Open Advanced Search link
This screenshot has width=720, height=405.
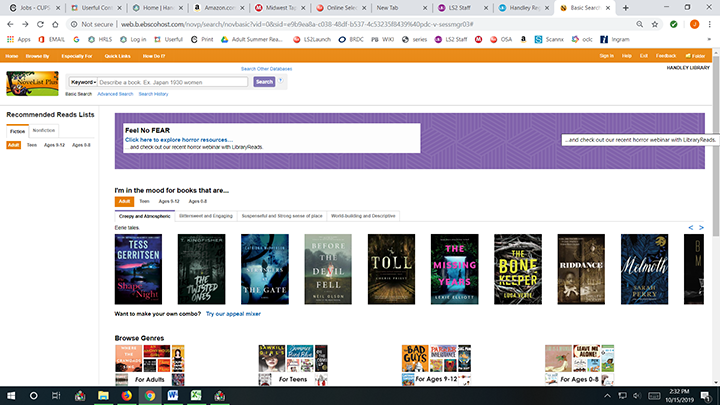[x=115, y=94]
